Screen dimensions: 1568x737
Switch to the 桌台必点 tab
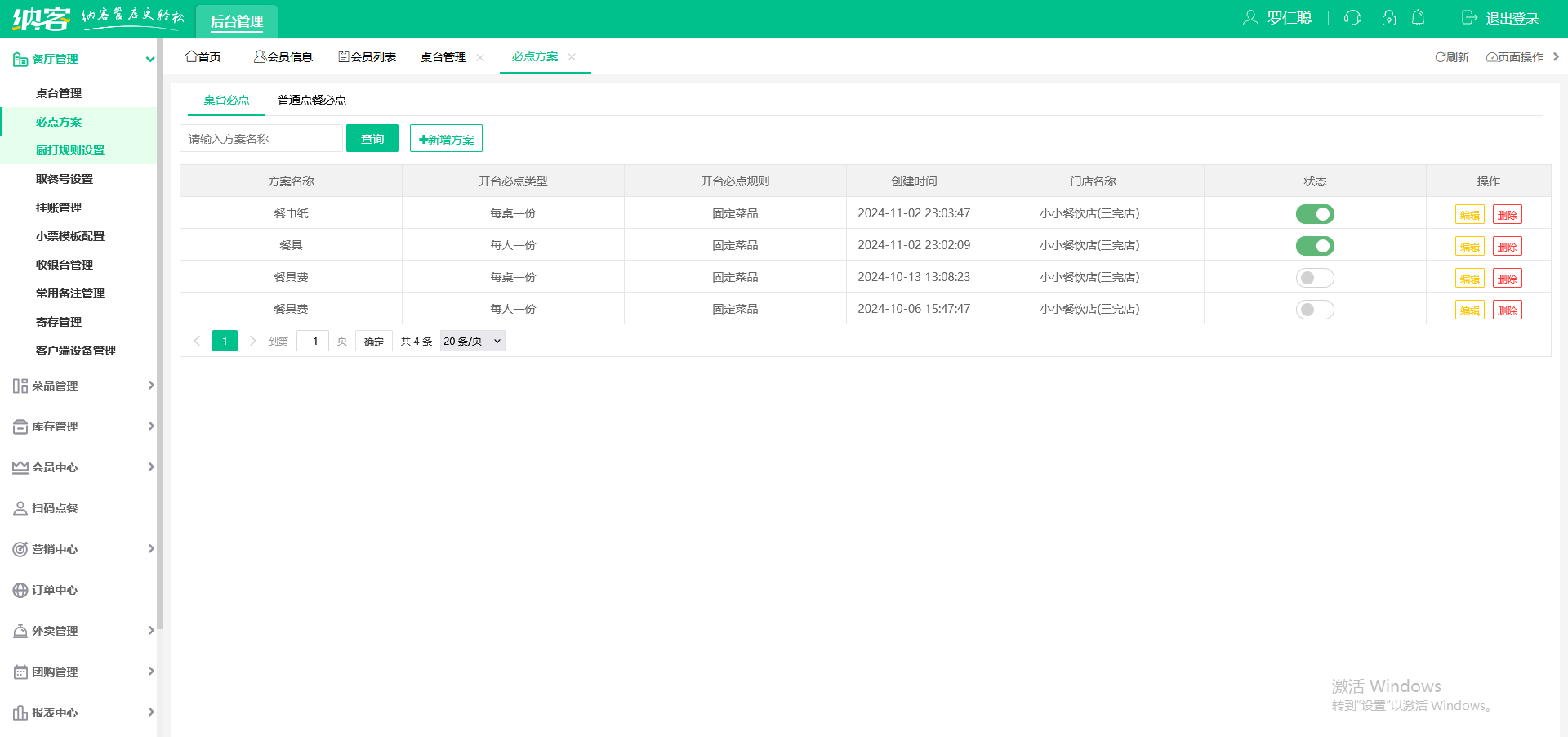coord(226,100)
